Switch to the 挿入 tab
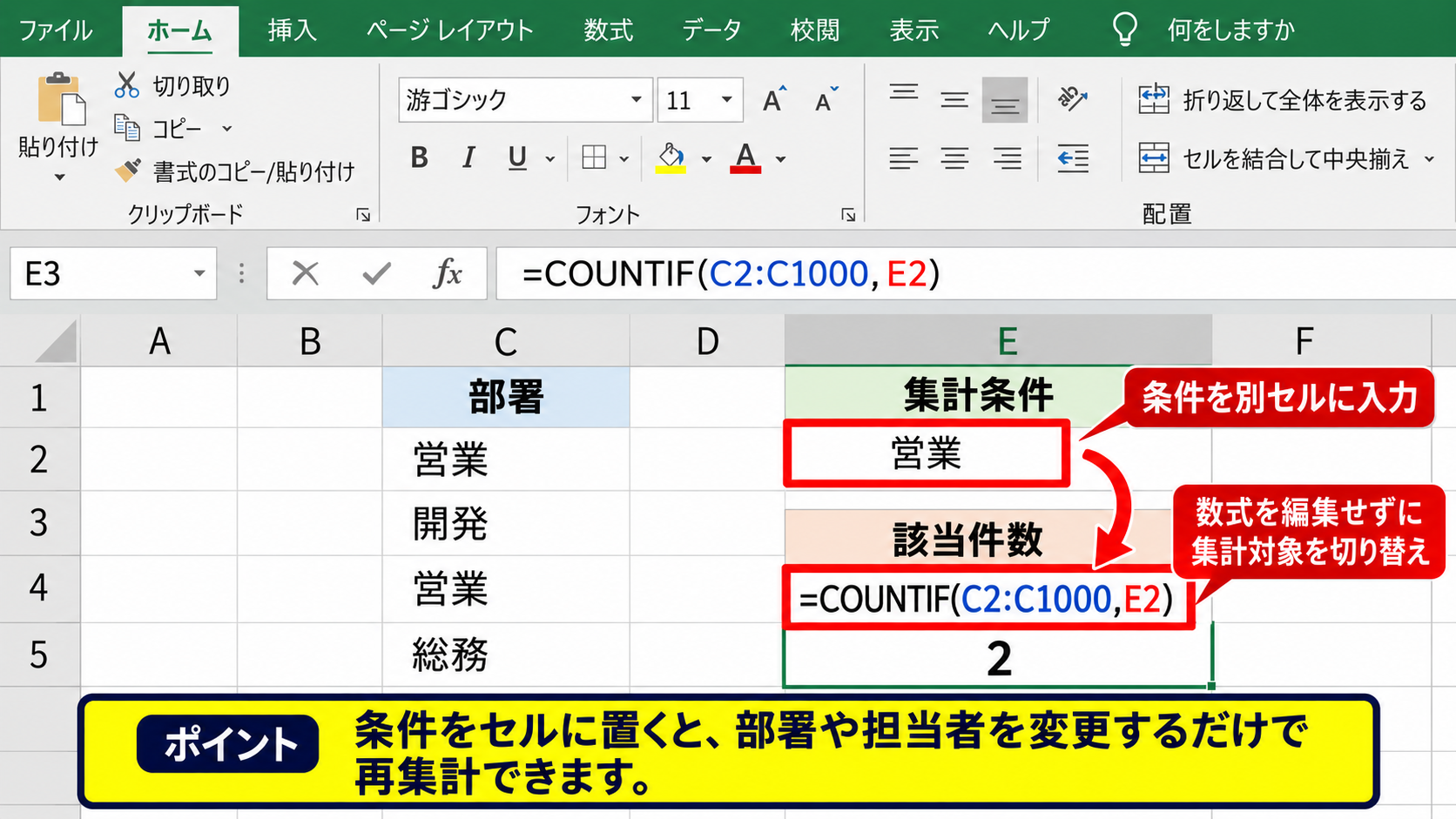 [x=292, y=30]
